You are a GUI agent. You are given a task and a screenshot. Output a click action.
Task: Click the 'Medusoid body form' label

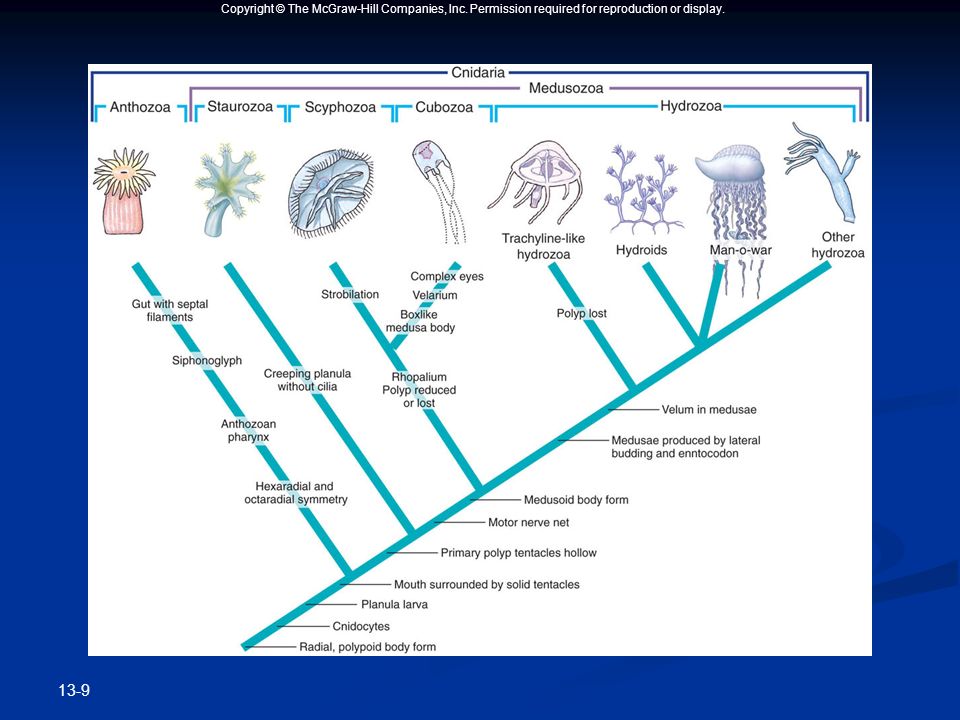576,500
